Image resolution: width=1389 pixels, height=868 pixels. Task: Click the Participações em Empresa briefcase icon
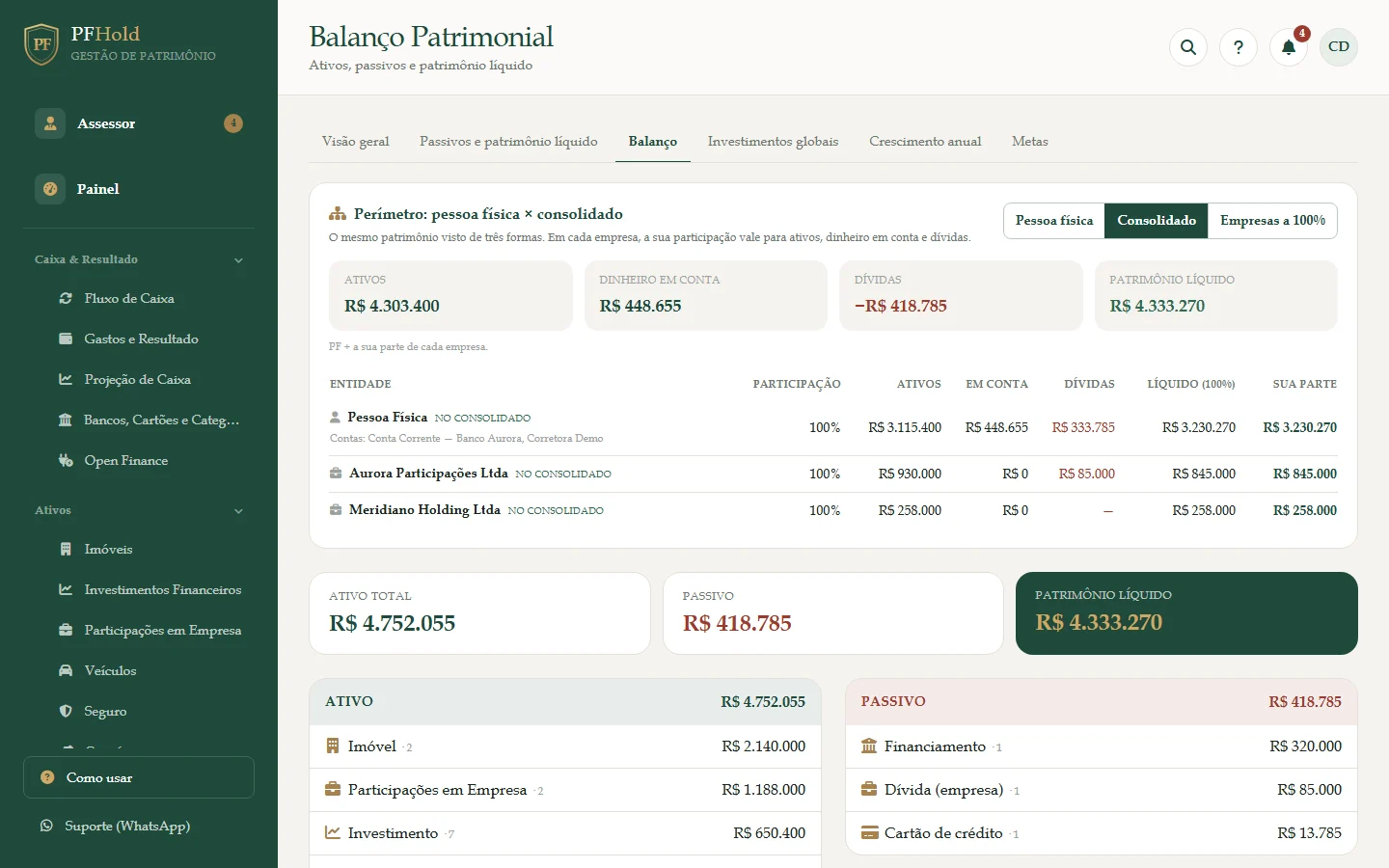[66, 631]
